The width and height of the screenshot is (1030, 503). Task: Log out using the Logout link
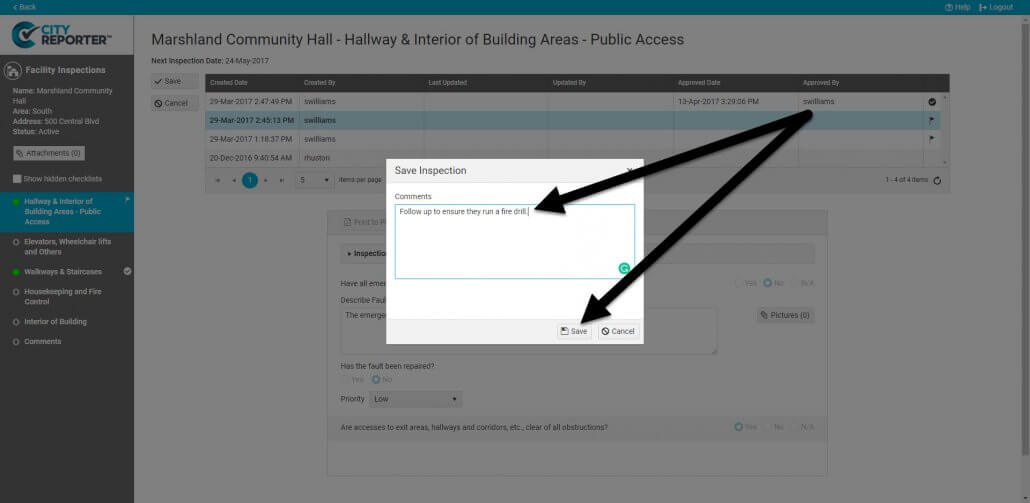(x=996, y=7)
